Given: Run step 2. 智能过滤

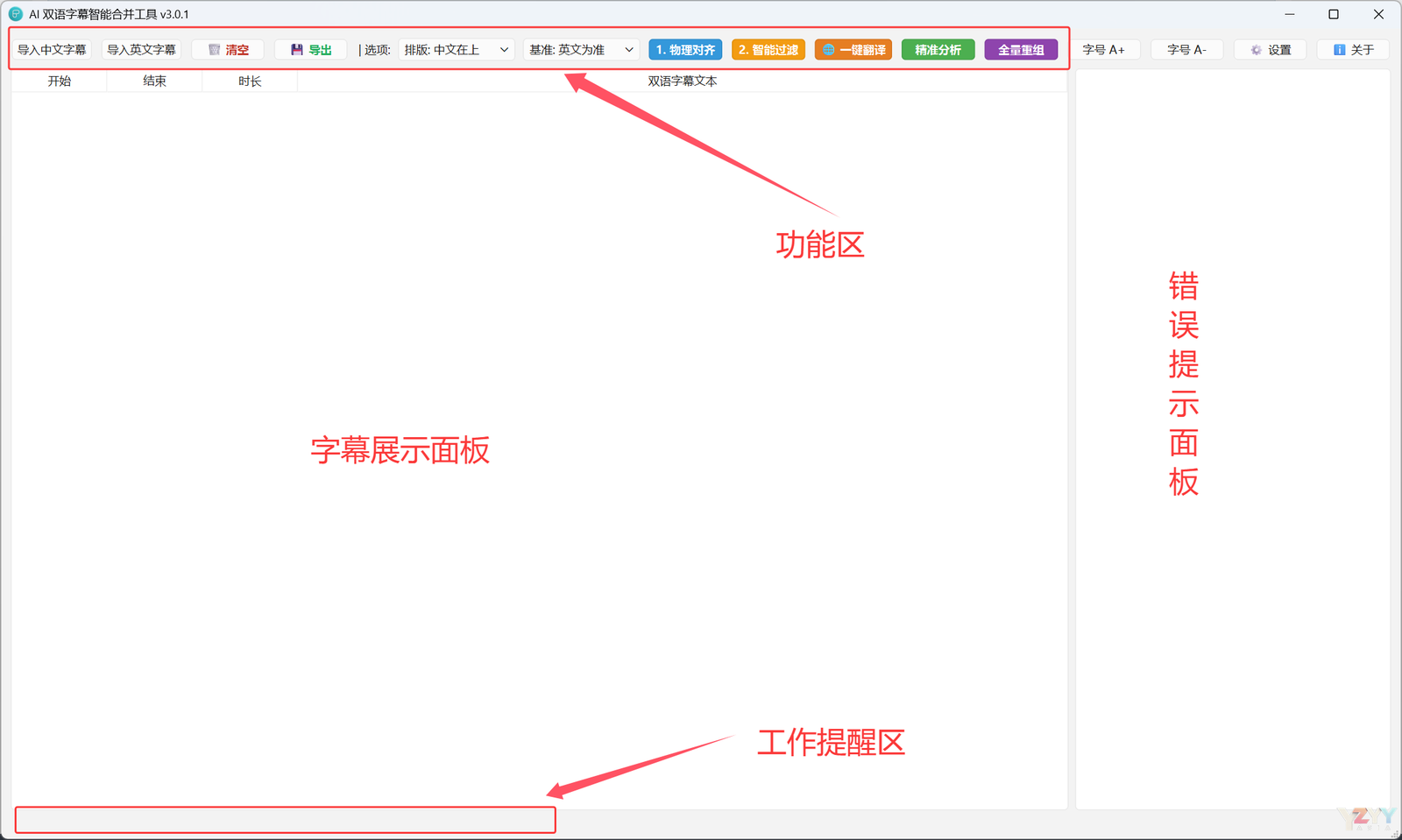Looking at the screenshot, I should click(x=768, y=50).
